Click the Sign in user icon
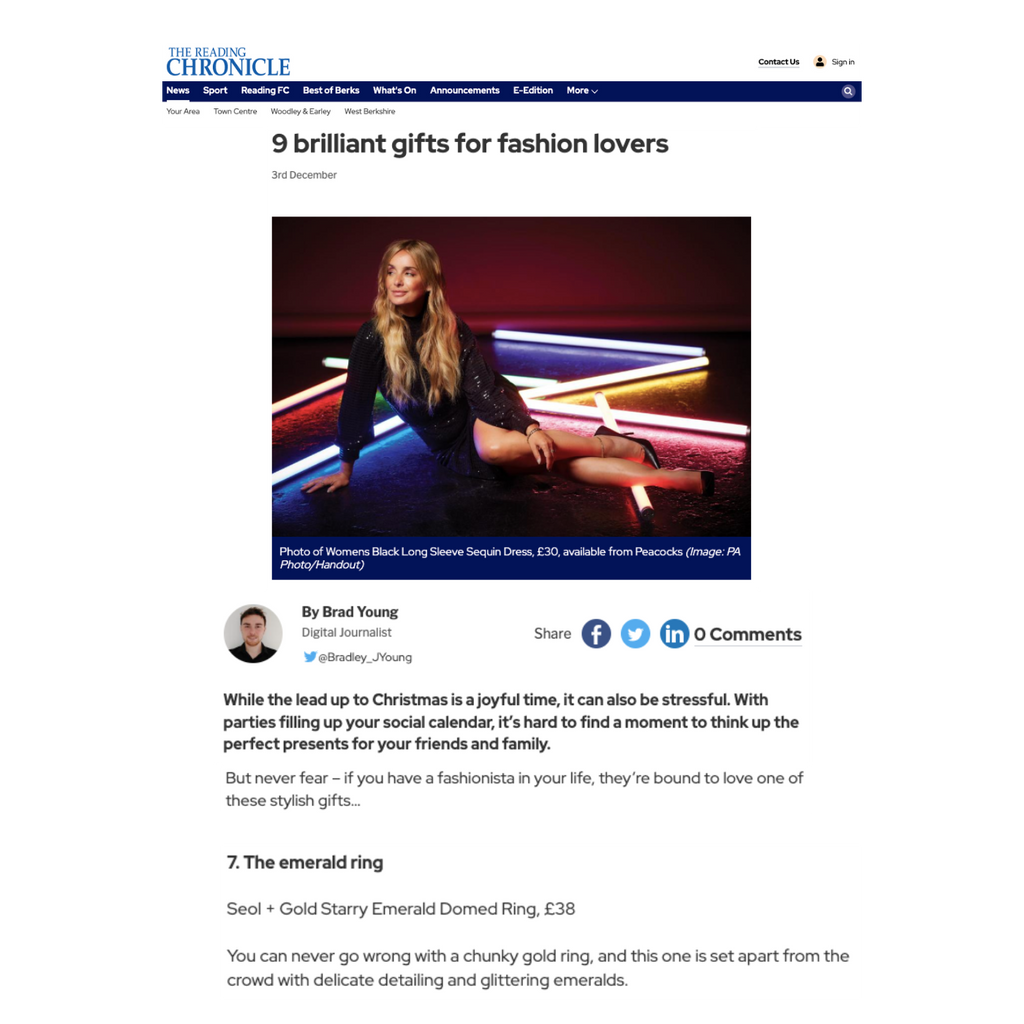 tap(820, 62)
